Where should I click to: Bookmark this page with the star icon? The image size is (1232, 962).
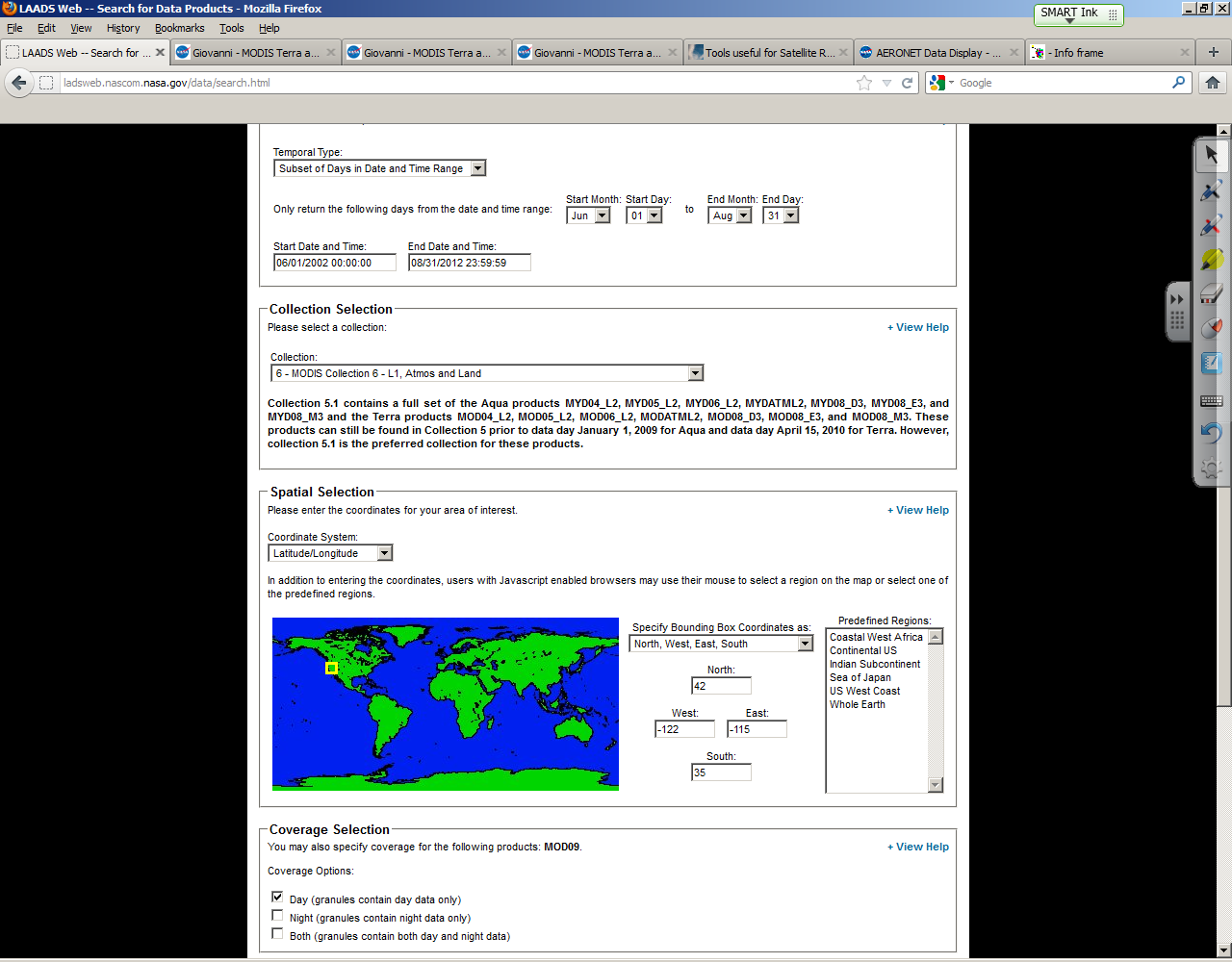[x=864, y=83]
